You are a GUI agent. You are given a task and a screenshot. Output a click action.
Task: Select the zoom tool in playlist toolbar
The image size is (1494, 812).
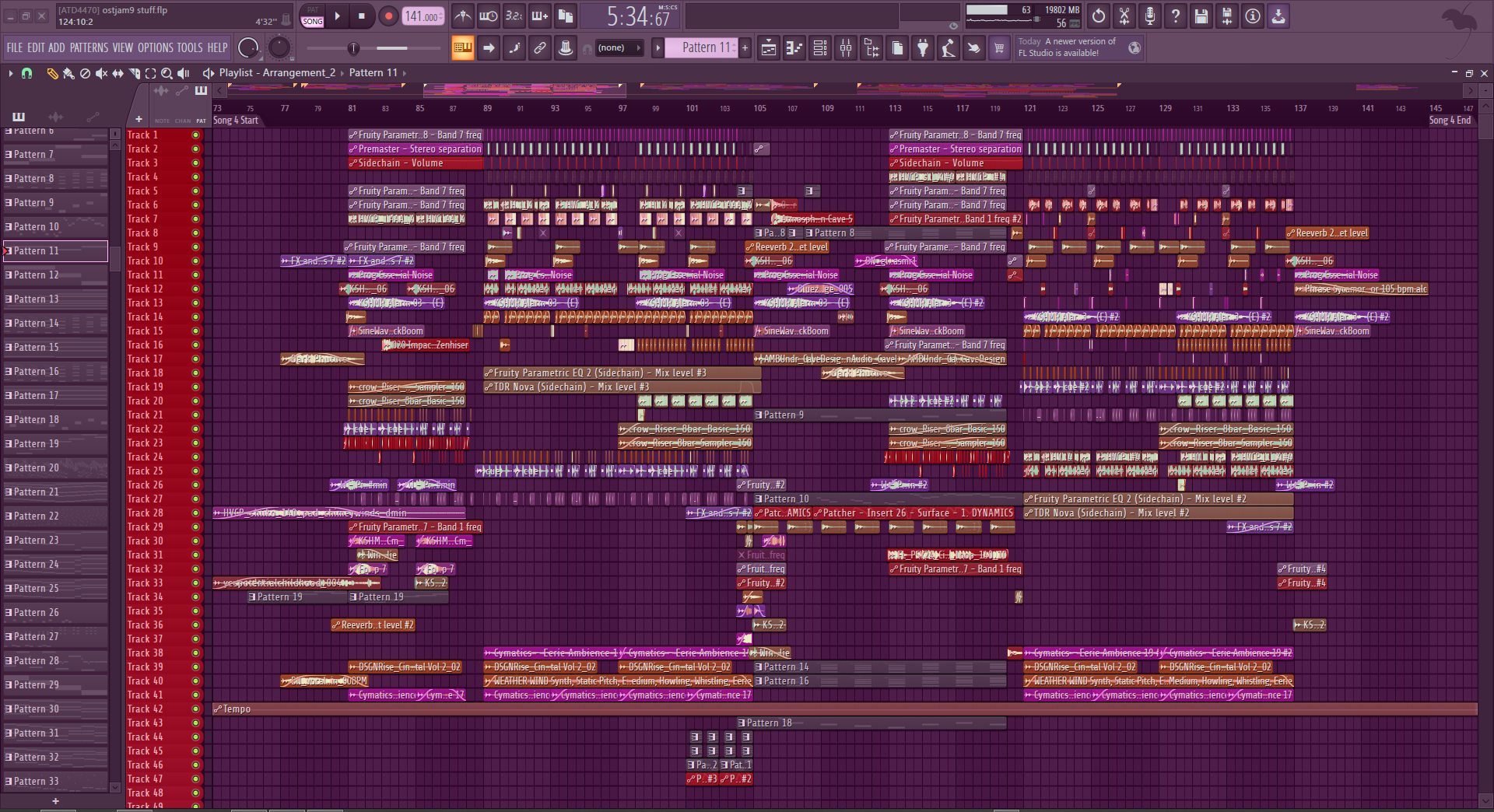[x=167, y=73]
